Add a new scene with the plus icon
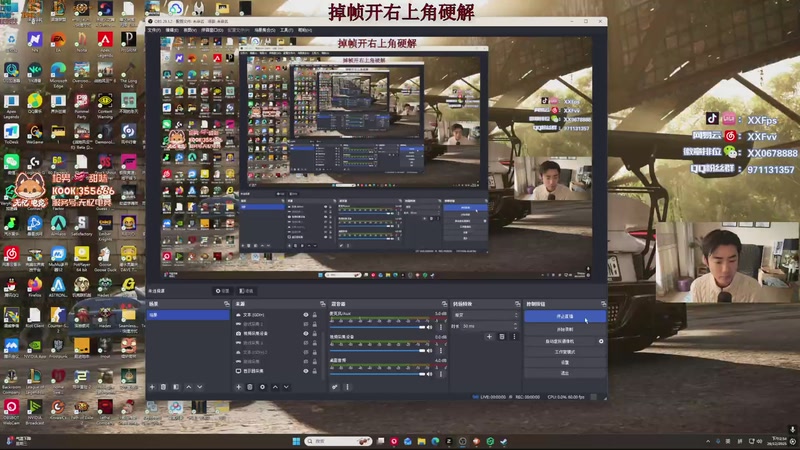The height and width of the screenshot is (450, 800). click(152, 387)
